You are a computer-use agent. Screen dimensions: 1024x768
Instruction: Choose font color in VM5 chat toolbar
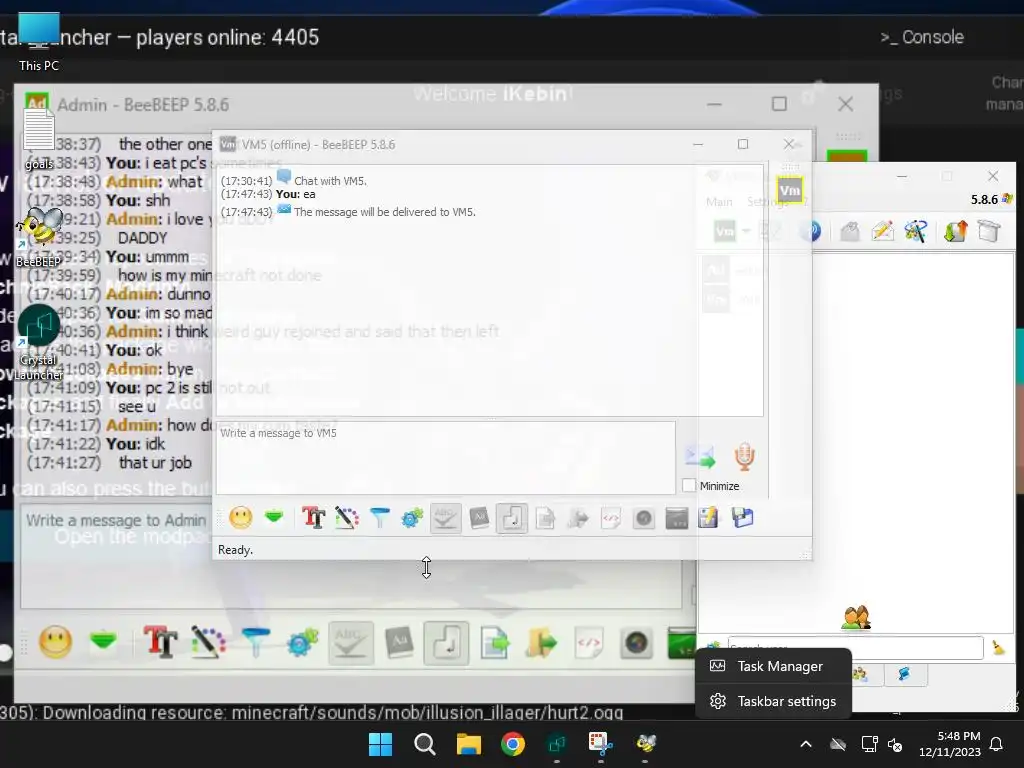tap(346, 518)
